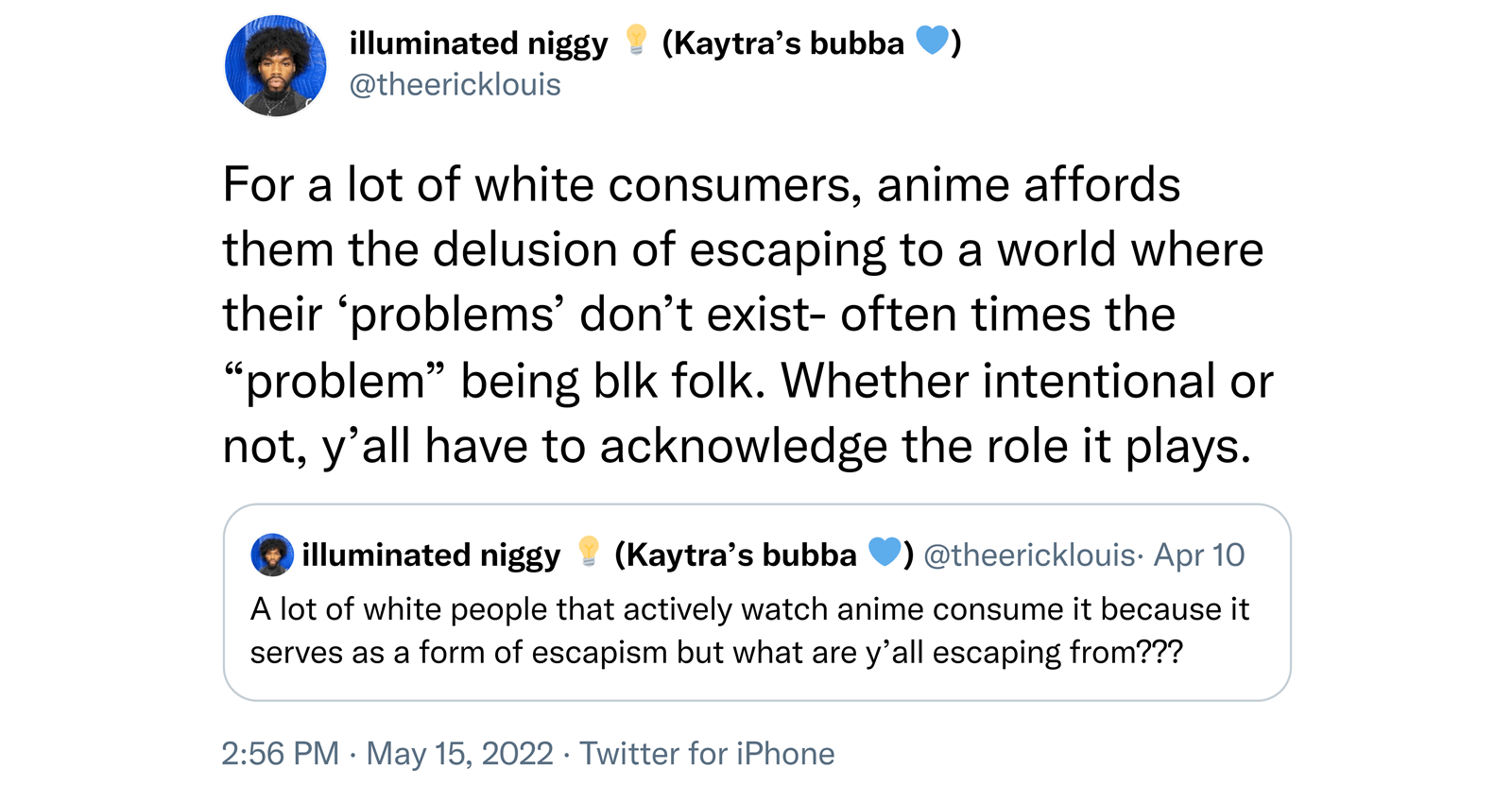Viewport: 1512px width, 802px height.
Task: Click the "May 15, 2022" date
Action: [459, 754]
